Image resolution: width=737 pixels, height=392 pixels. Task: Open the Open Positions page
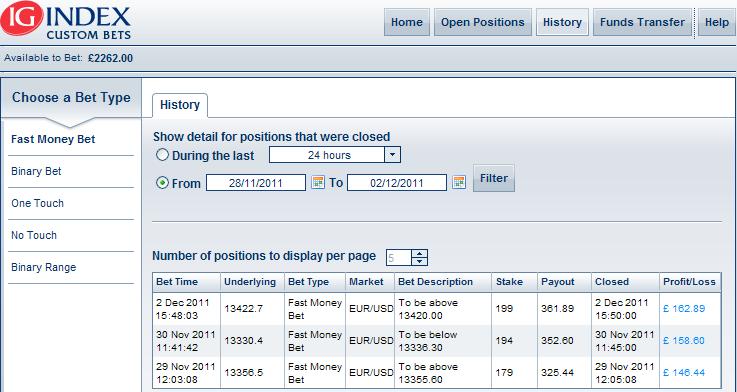(x=483, y=22)
